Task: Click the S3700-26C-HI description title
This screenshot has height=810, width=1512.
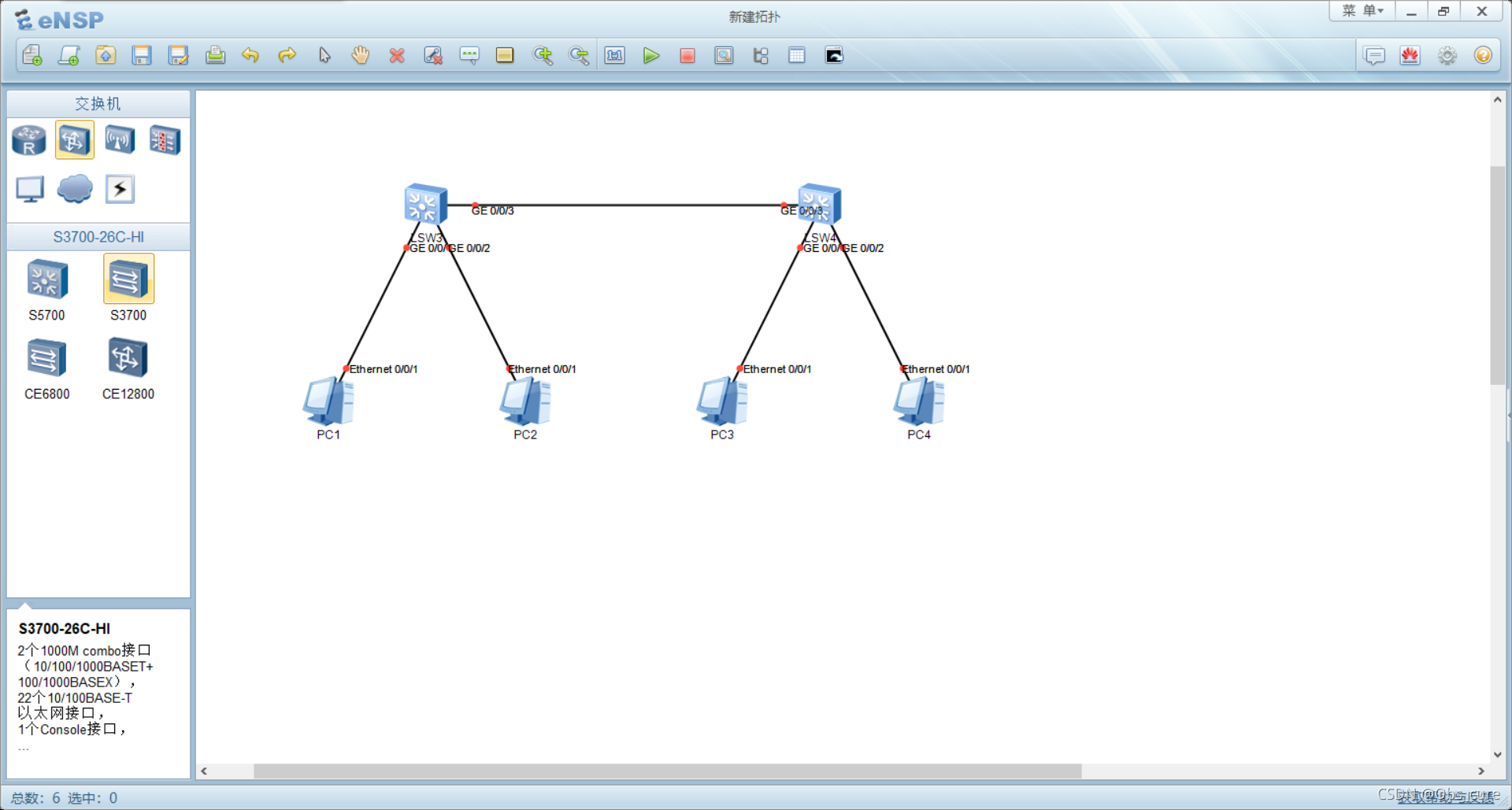Action: pos(65,629)
